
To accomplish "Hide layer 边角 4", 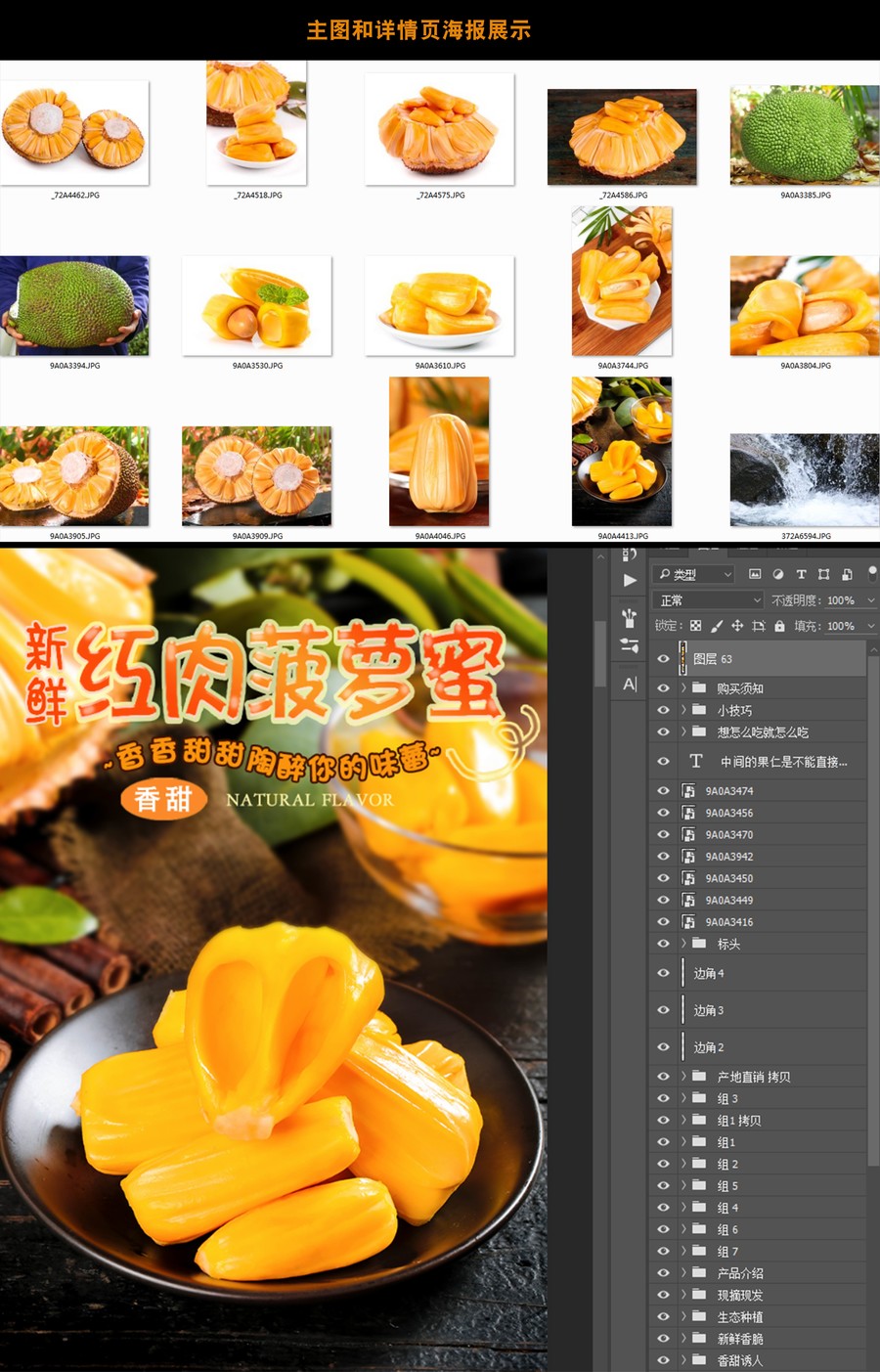I will click(663, 973).
